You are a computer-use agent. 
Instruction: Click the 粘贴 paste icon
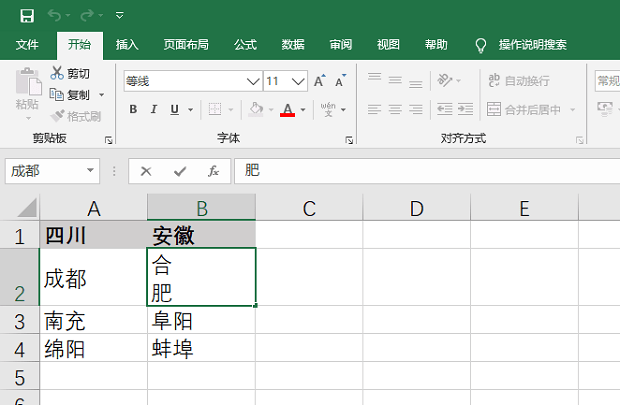point(28,82)
